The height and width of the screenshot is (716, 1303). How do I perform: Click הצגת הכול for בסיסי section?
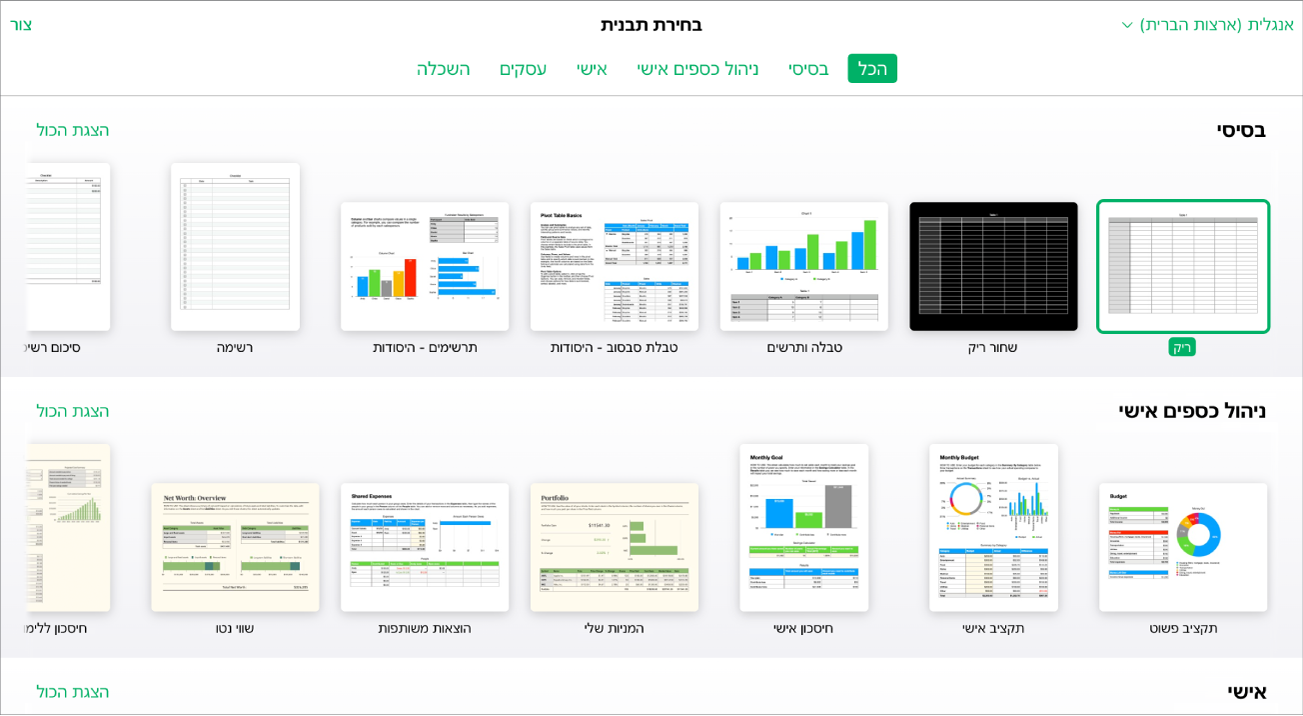tap(73, 130)
